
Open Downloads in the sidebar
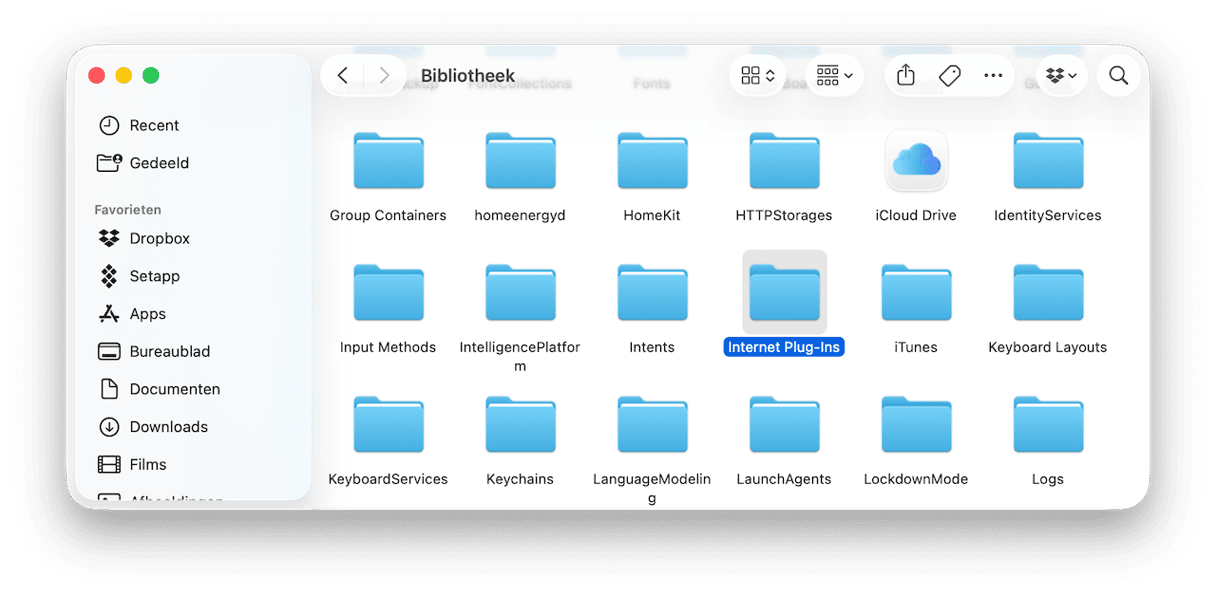(x=153, y=427)
